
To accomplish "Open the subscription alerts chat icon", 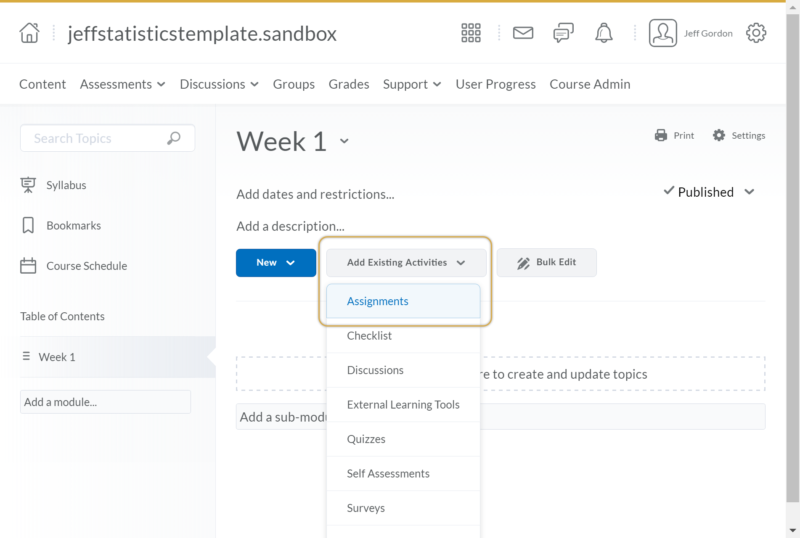I will click(563, 33).
